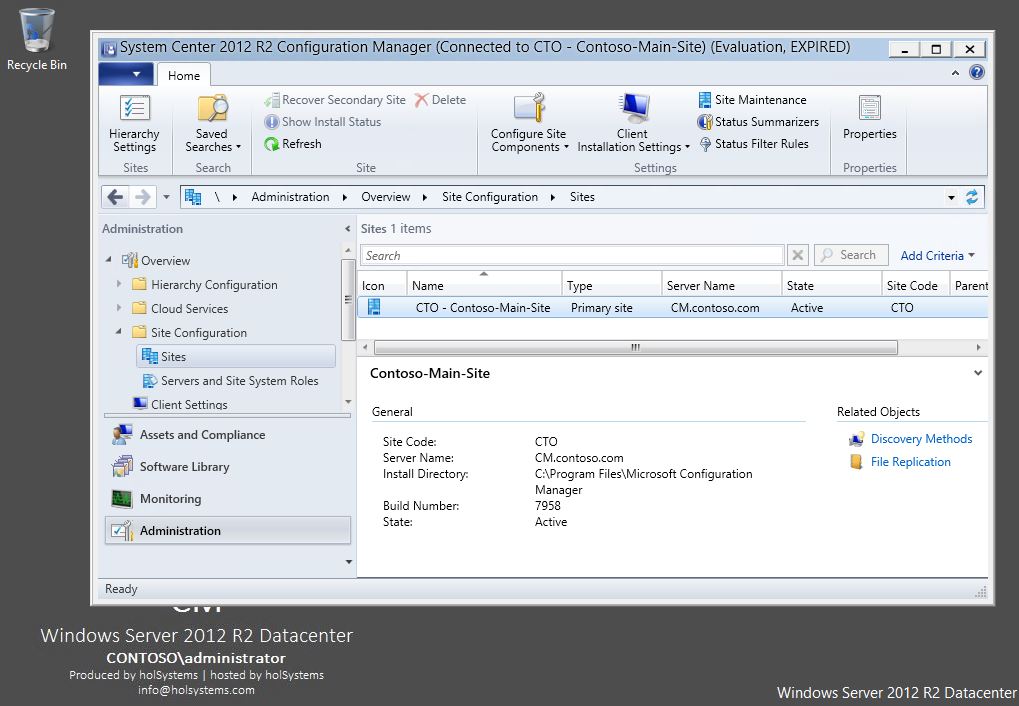Refresh the site list via ribbon
Image resolution: width=1019 pixels, height=706 pixels.
[293, 144]
